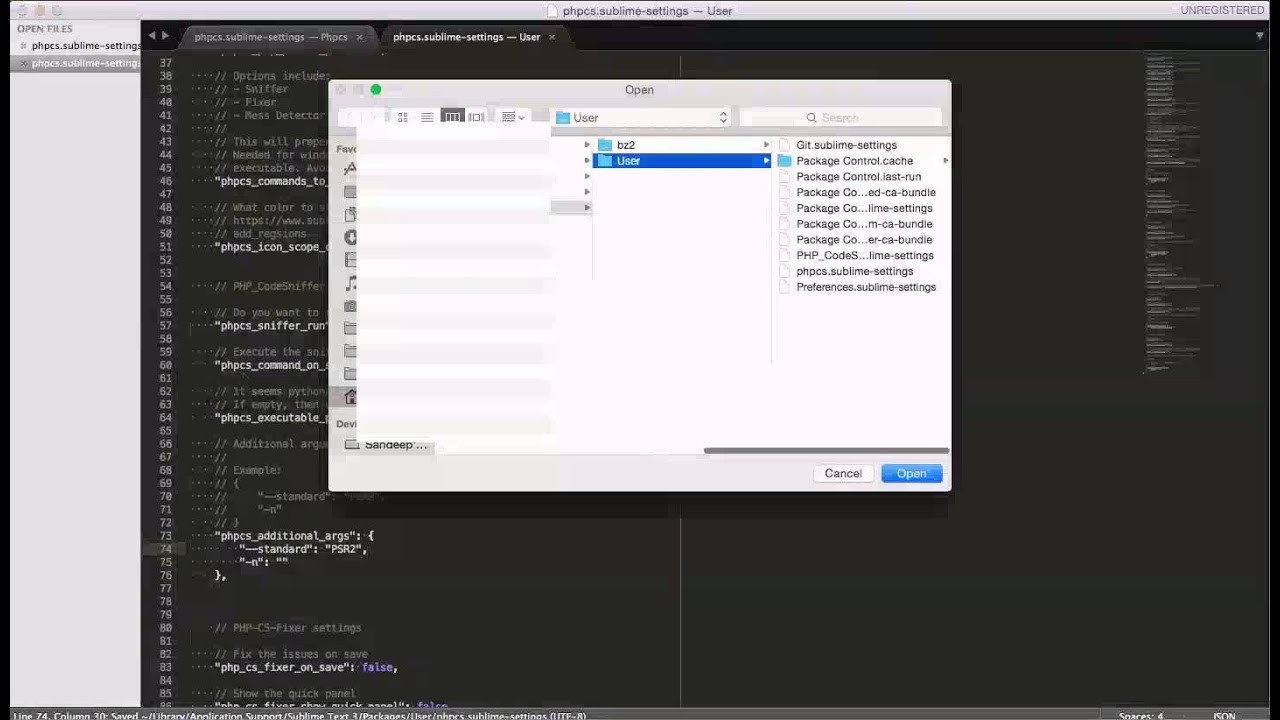Image resolution: width=1280 pixels, height=720 pixels.
Task: Click "phpcs_additional_args" on line 73
Action: 288,536
